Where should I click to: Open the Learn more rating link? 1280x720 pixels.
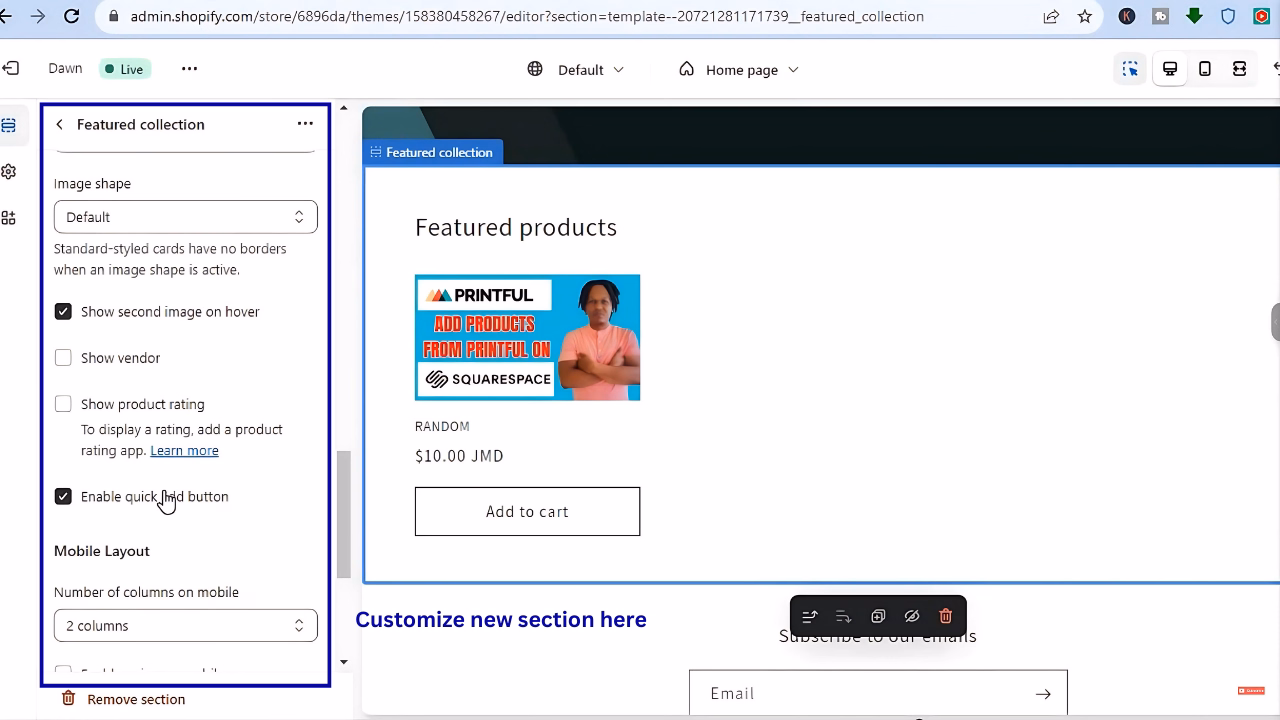tap(184, 451)
